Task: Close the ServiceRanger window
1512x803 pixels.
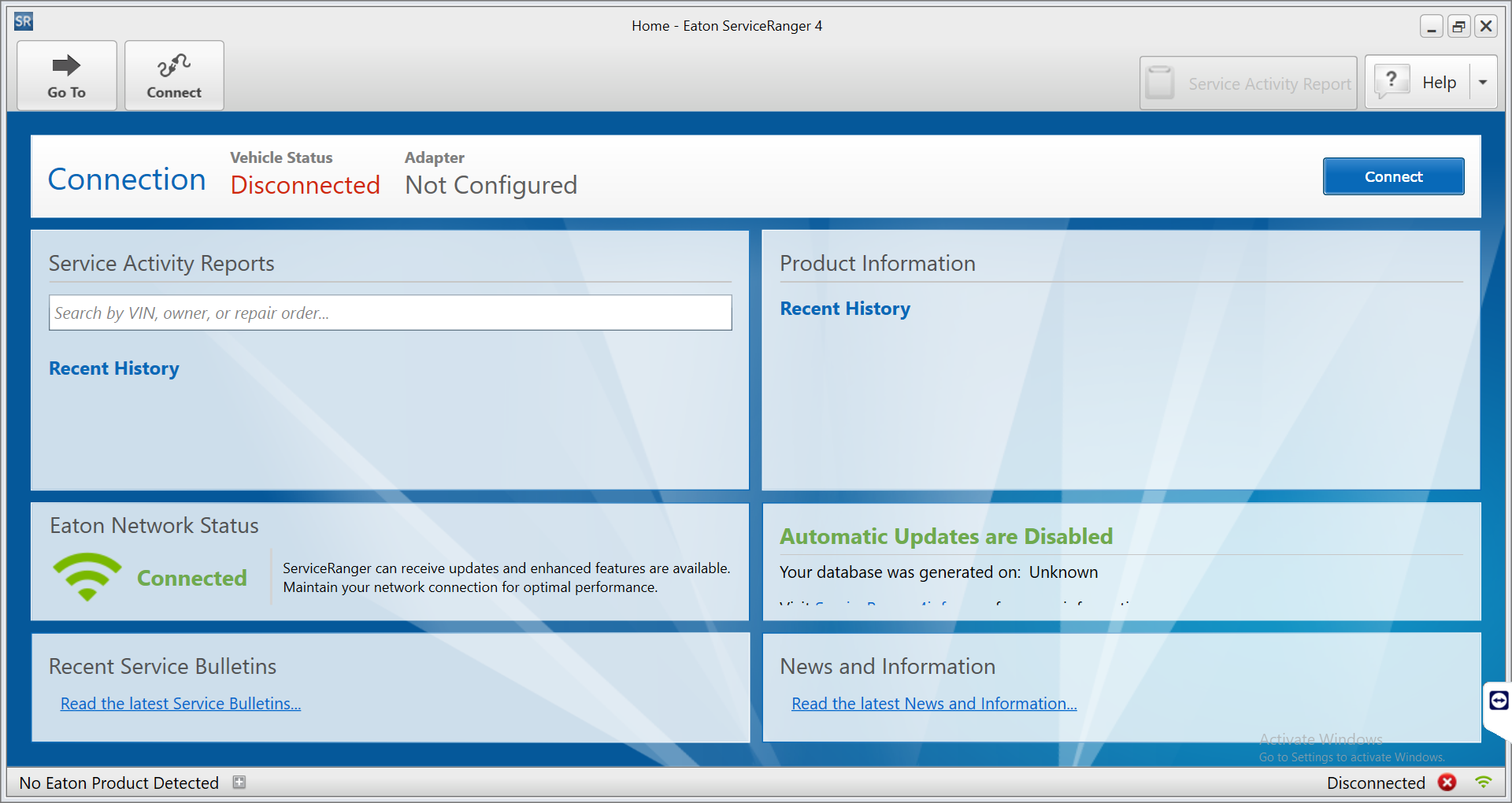Action: [1486, 27]
